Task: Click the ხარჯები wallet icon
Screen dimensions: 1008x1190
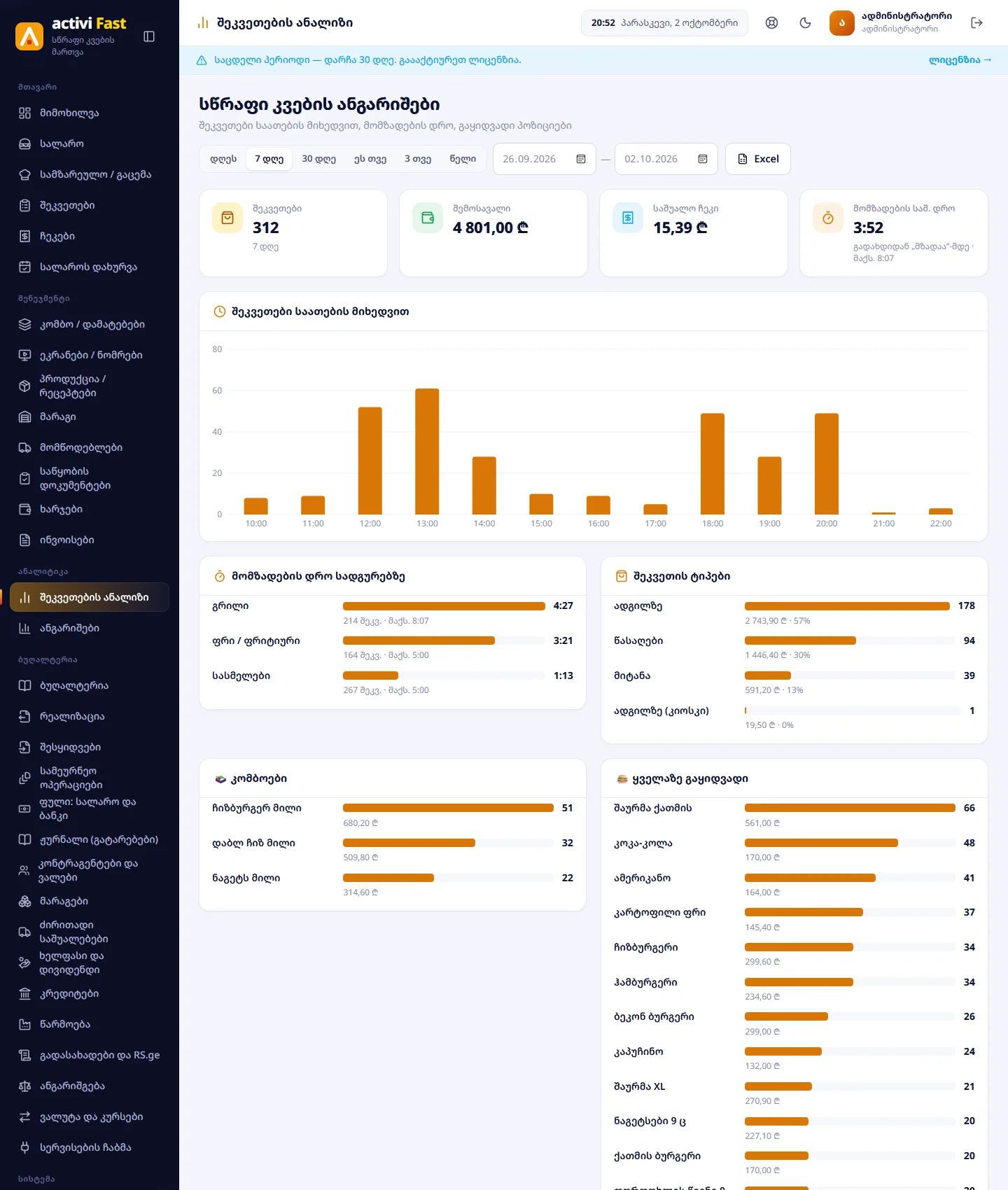Action: pyautogui.click(x=24, y=510)
